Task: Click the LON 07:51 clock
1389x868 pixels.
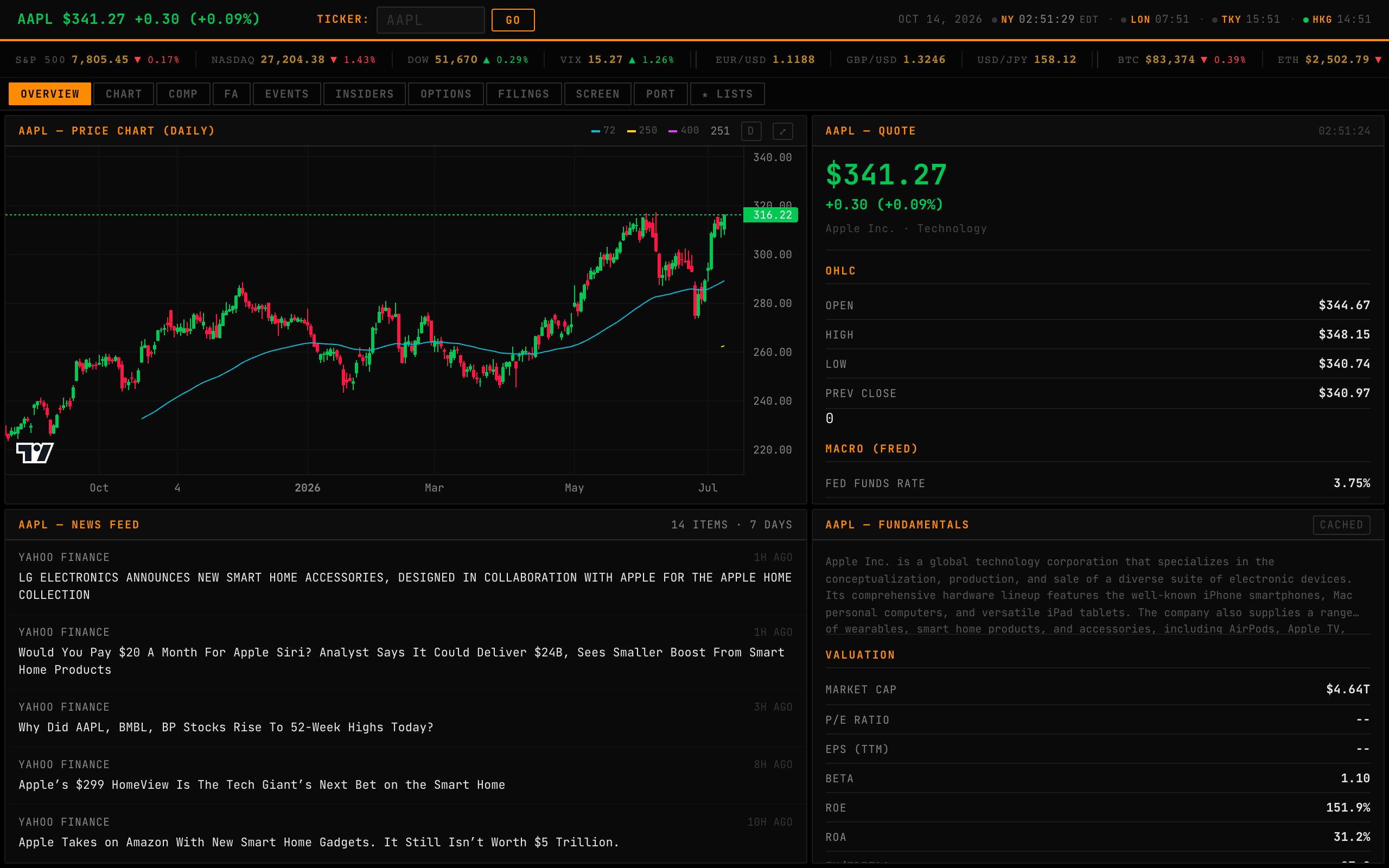Action: pos(1155,20)
